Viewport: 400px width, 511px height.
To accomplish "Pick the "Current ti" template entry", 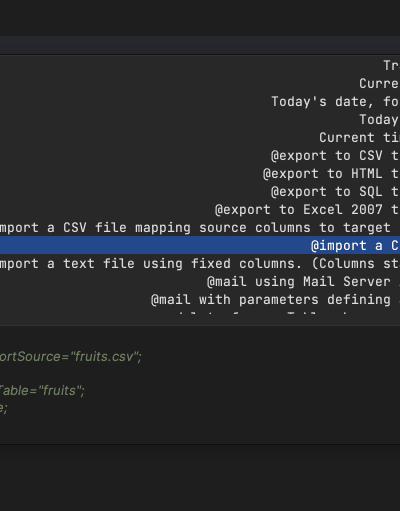I will pos(200,137).
